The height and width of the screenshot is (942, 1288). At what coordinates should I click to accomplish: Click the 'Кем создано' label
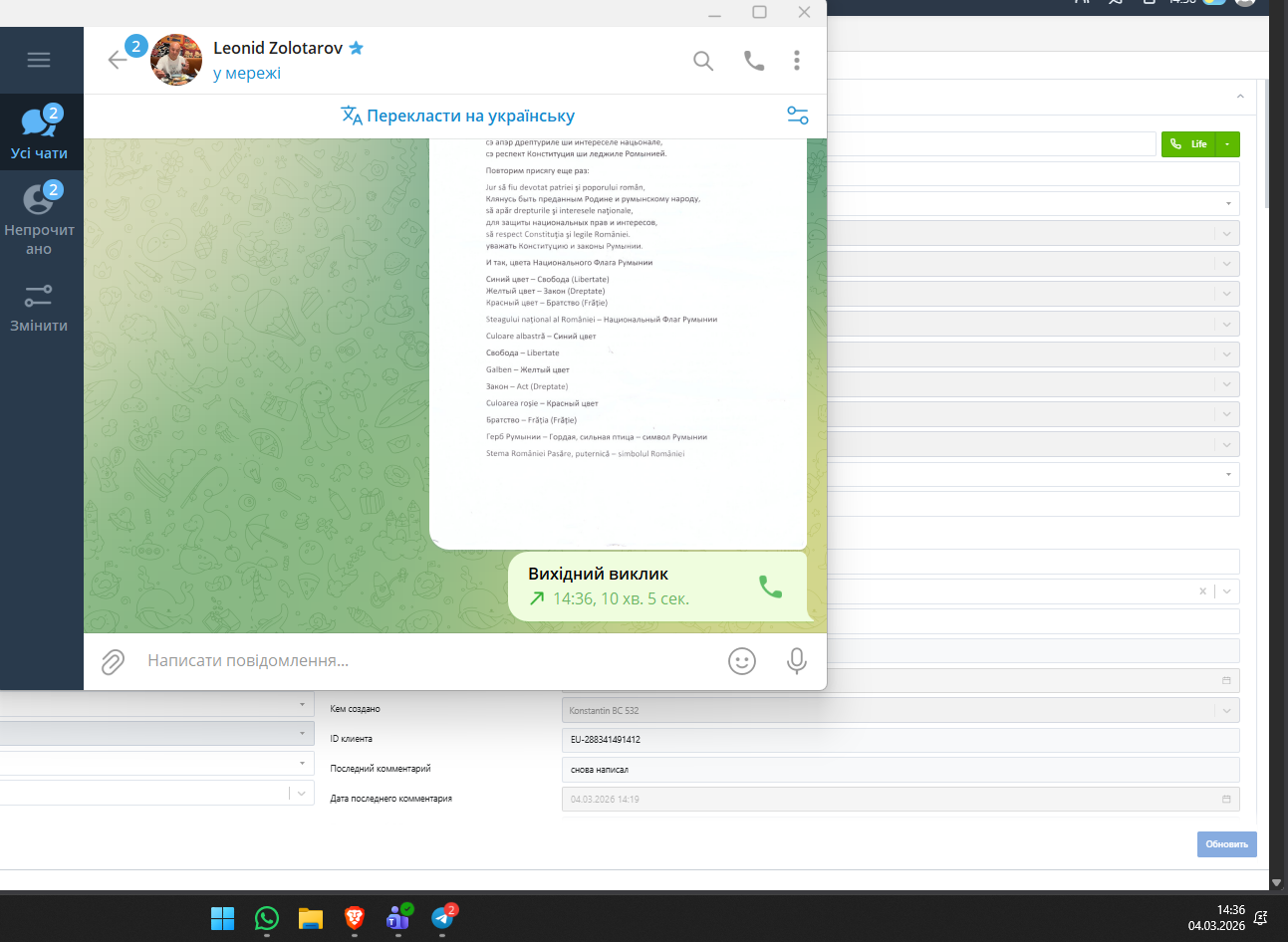[355, 709]
